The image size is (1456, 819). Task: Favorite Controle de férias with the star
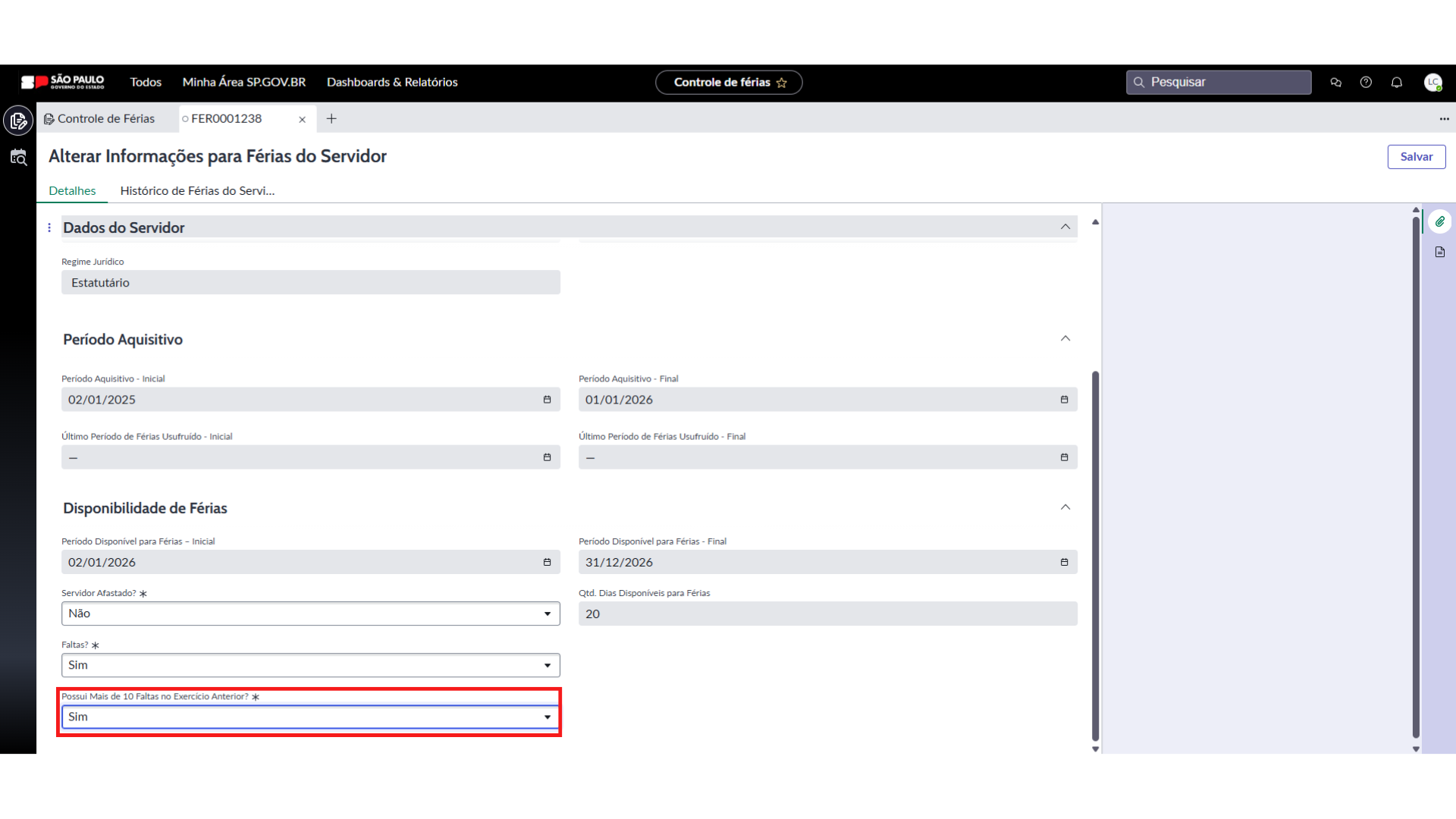click(x=782, y=83)
